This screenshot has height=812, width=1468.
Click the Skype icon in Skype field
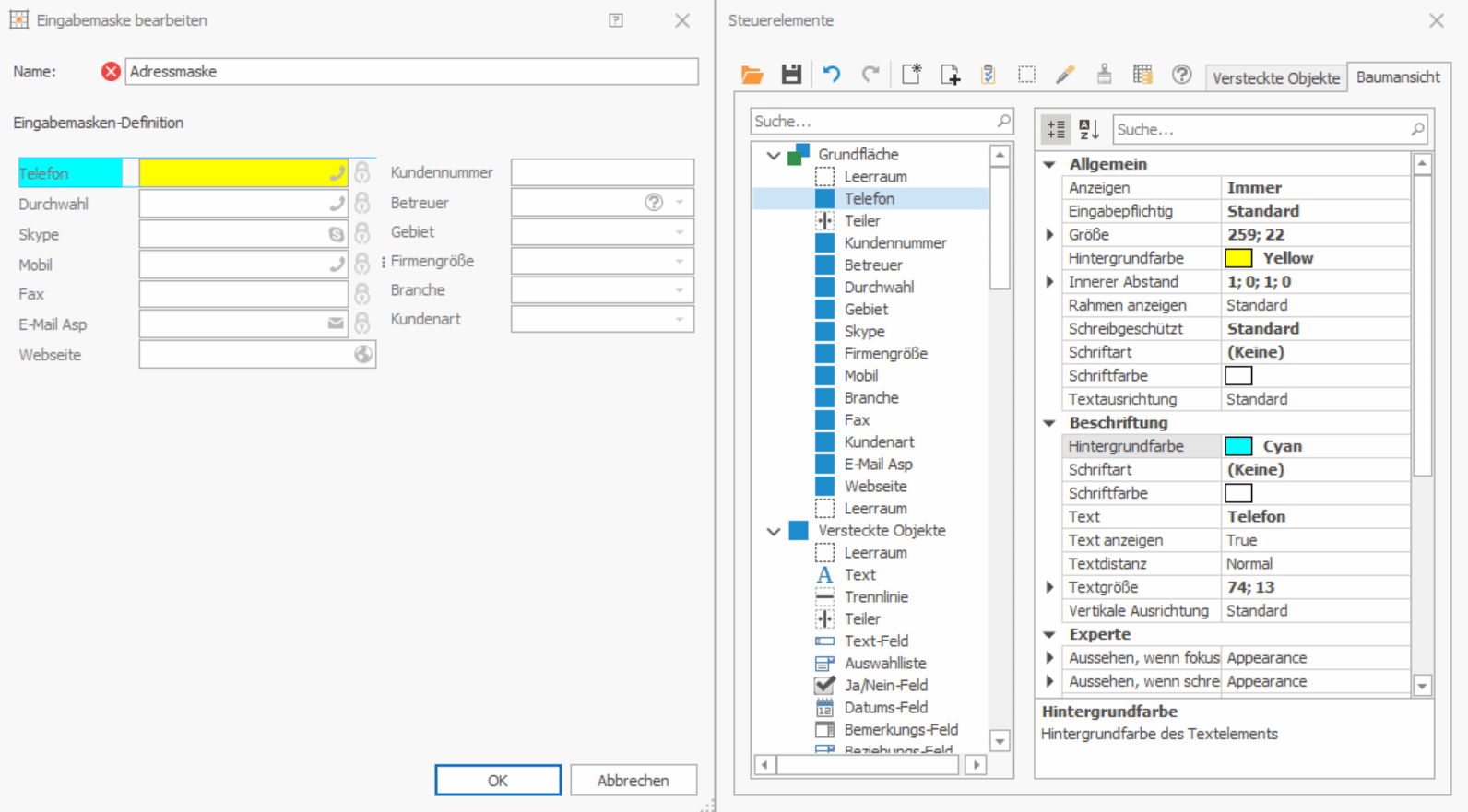[337, 234]
